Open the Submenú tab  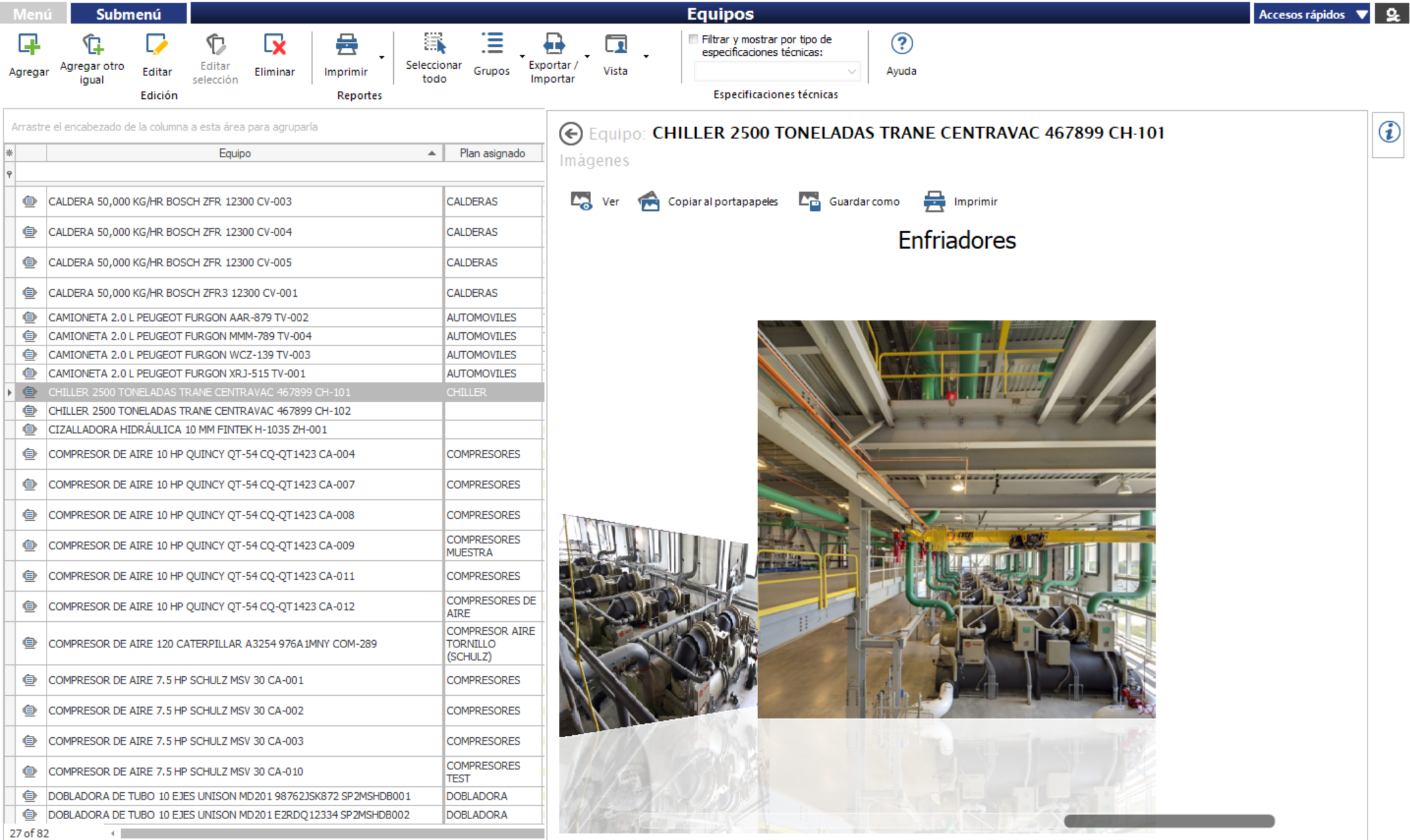point(128,14)
